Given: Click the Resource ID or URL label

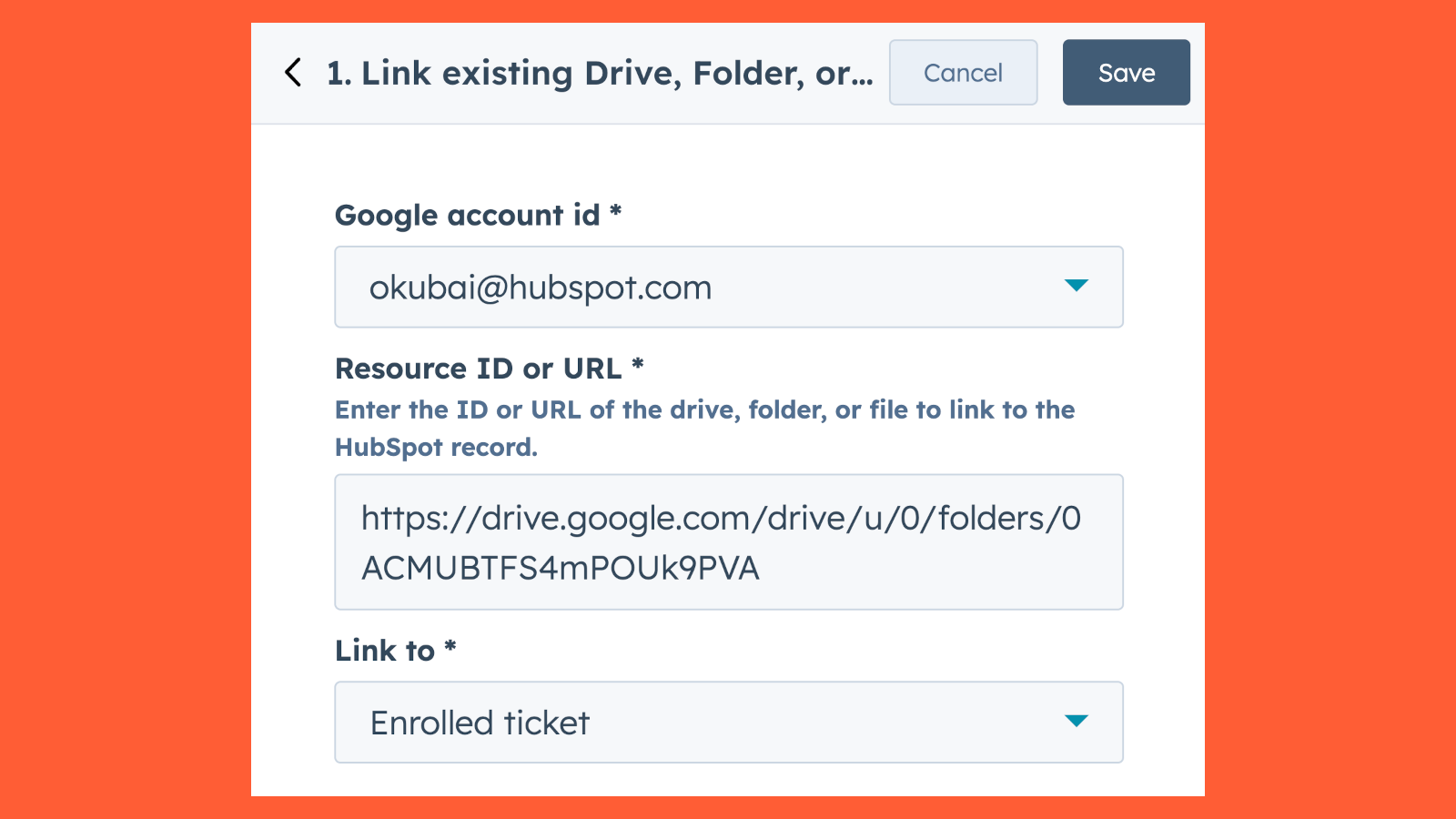Looking at the screenshot, I should [x=478, y=369].
